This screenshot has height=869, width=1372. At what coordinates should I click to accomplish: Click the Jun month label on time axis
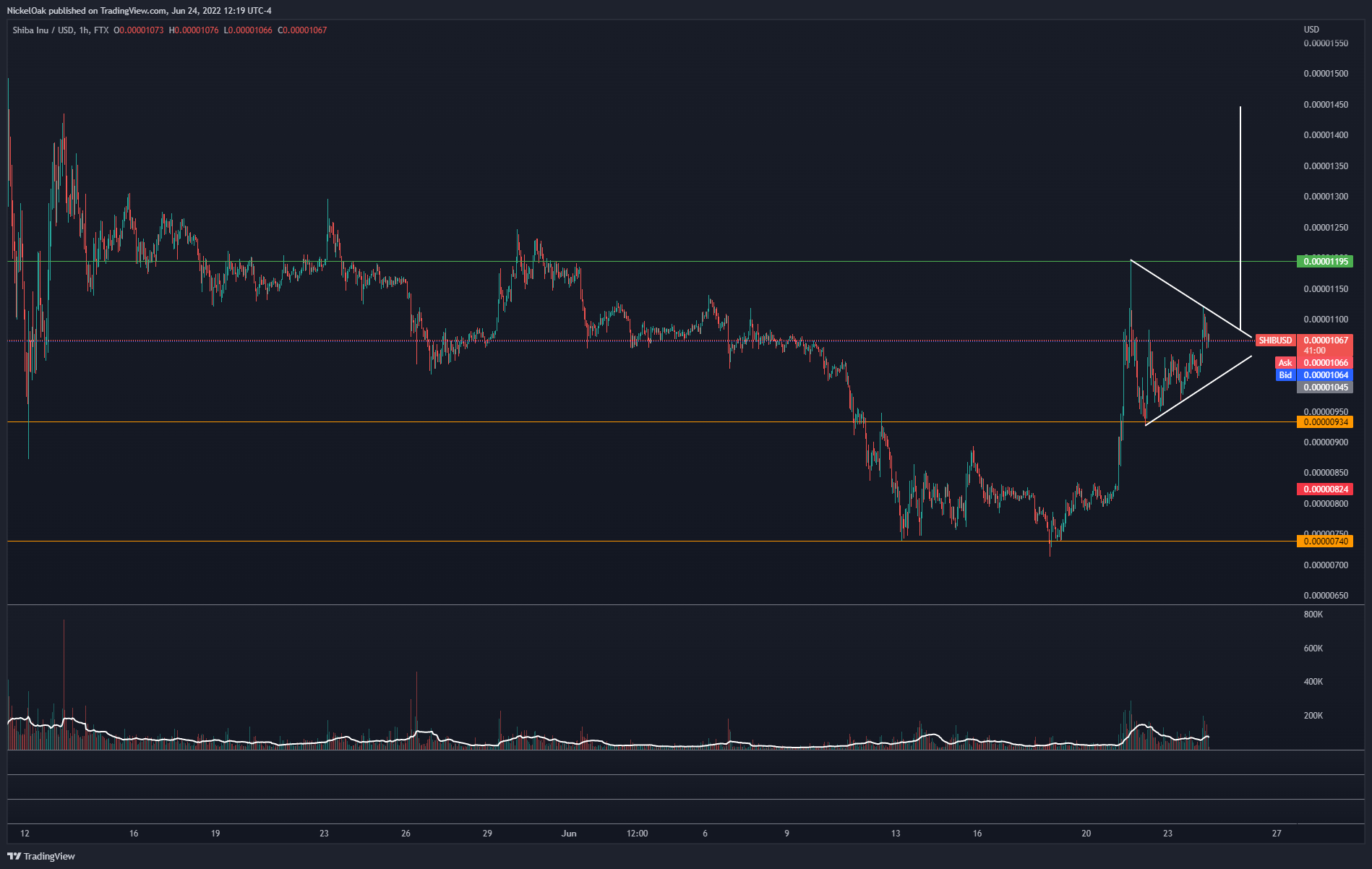tap(569, 834)
